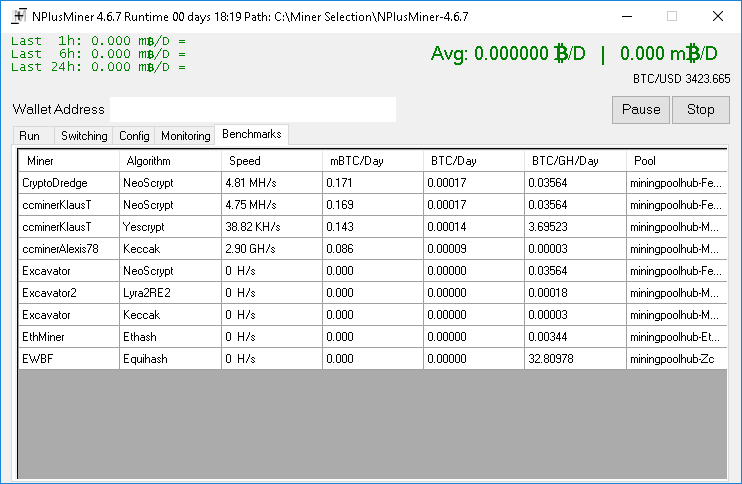Select the EthMiner miner cell
The image size is (742, 484).
[69, 337]
